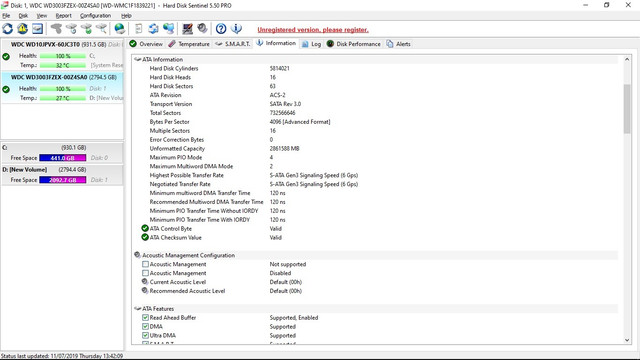Click the scrollbar down arrow

click(627, 340)
